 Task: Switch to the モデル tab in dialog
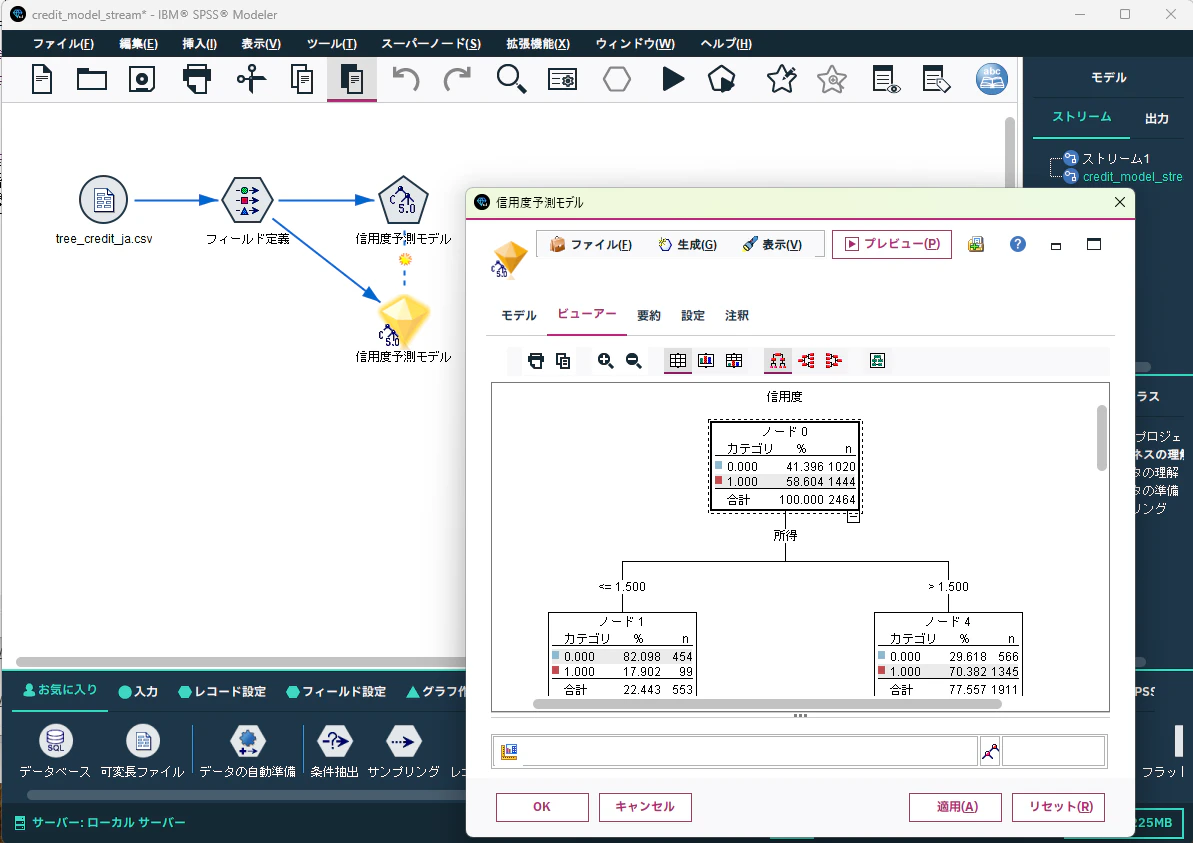tap(519, 315)
